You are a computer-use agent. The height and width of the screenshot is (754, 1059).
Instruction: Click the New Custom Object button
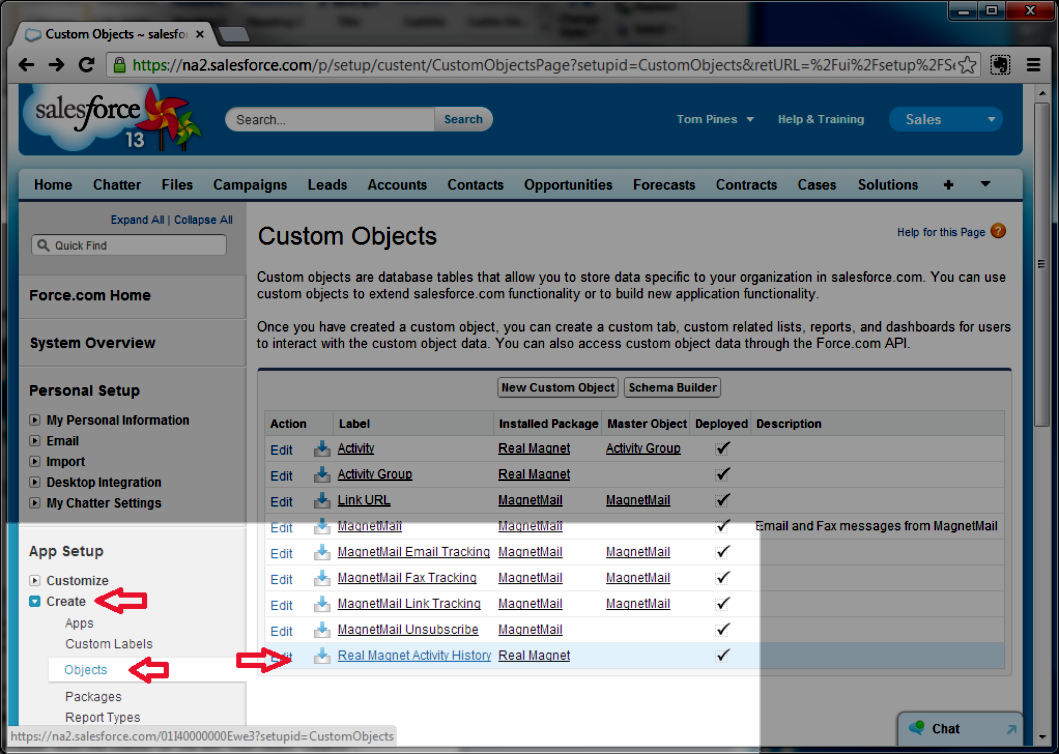point(558,387)
